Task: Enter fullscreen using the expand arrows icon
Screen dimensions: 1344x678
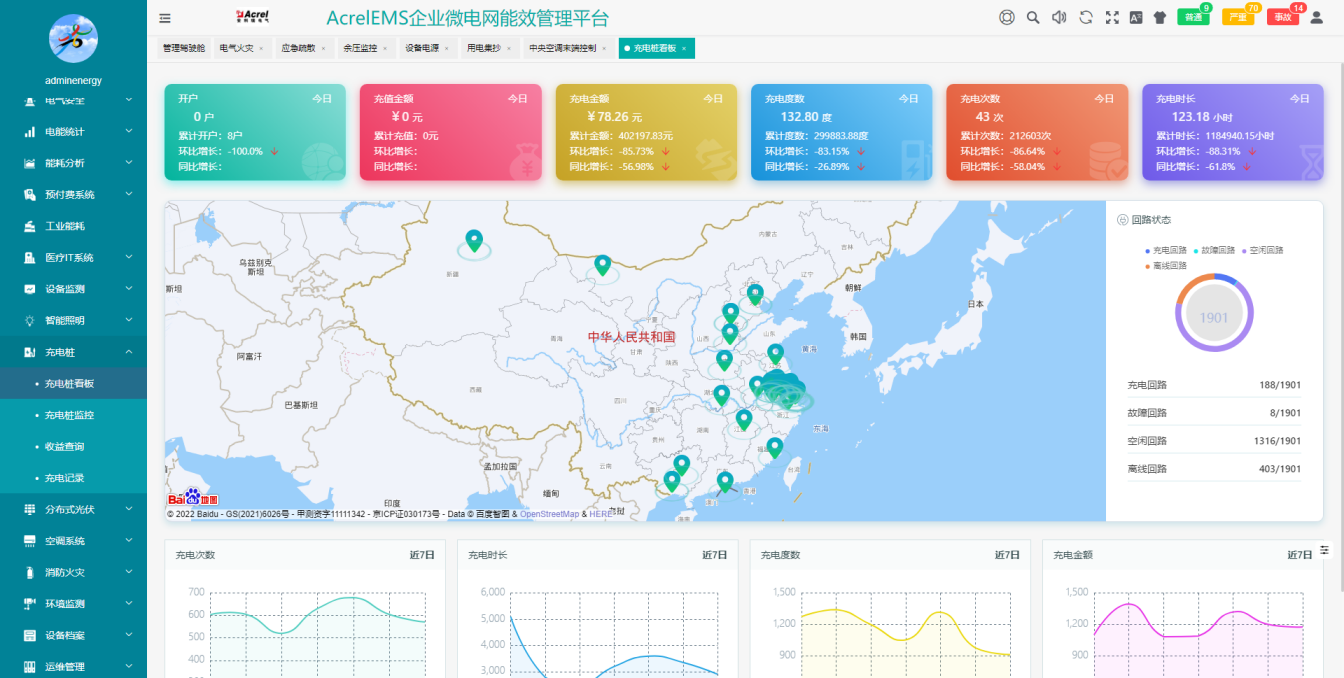Action: [1112, 17]
